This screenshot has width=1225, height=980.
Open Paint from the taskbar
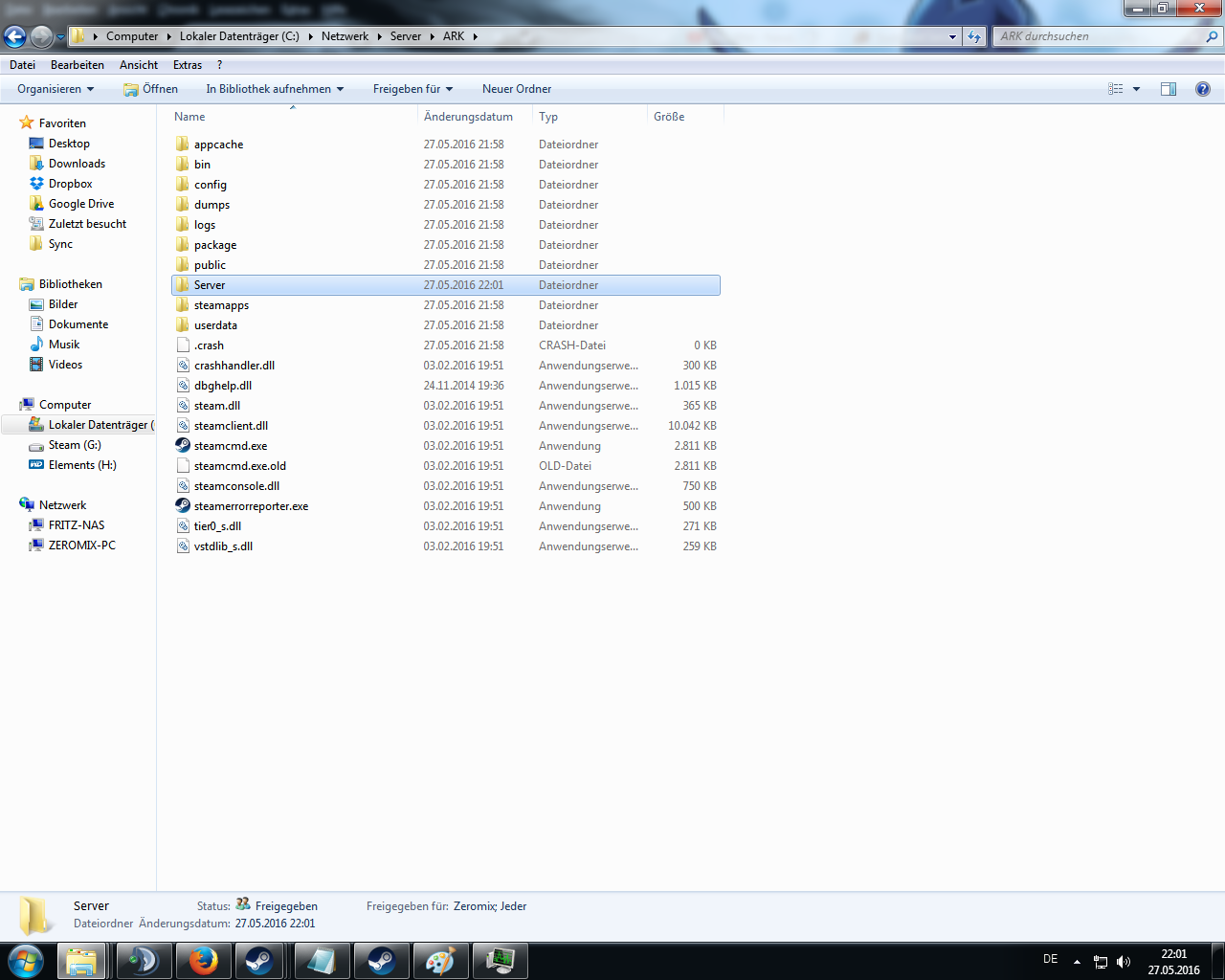tap(440, 961)
